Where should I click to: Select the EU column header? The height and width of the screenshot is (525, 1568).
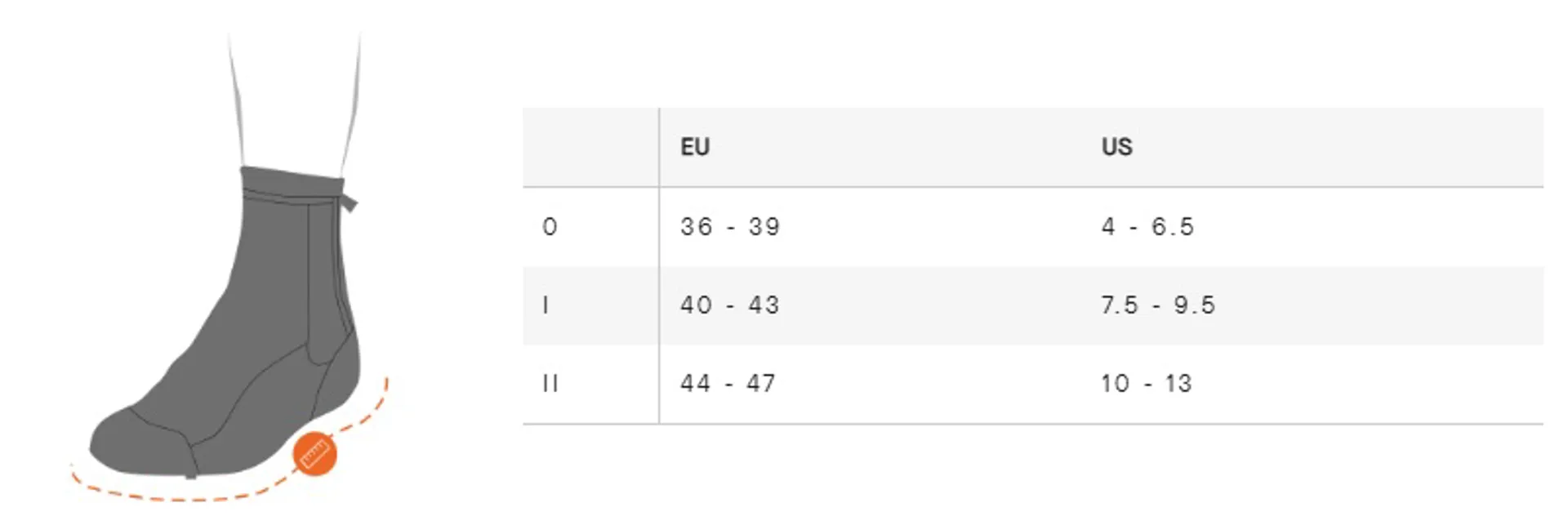click(695, 147)
